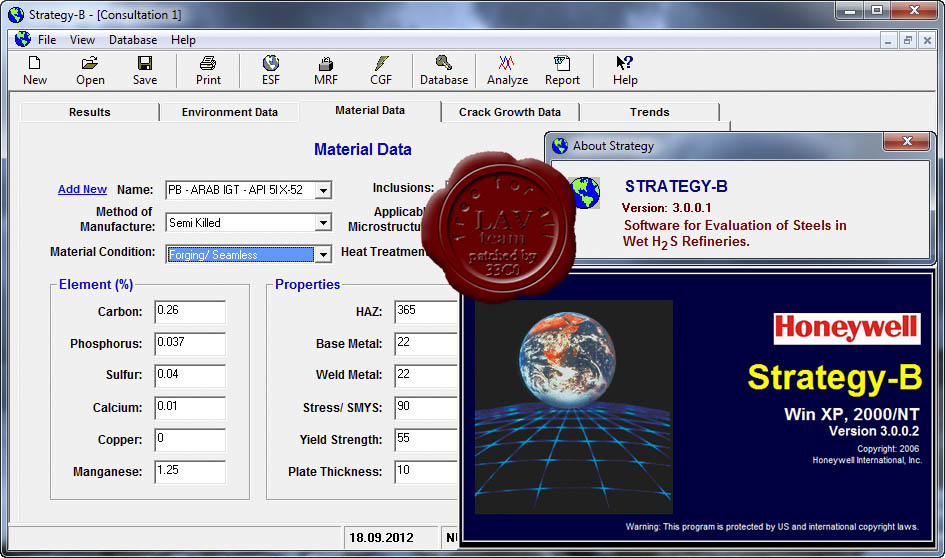Click the Copyright: 2006 text
945x558 pixels.
click(888, 449)
